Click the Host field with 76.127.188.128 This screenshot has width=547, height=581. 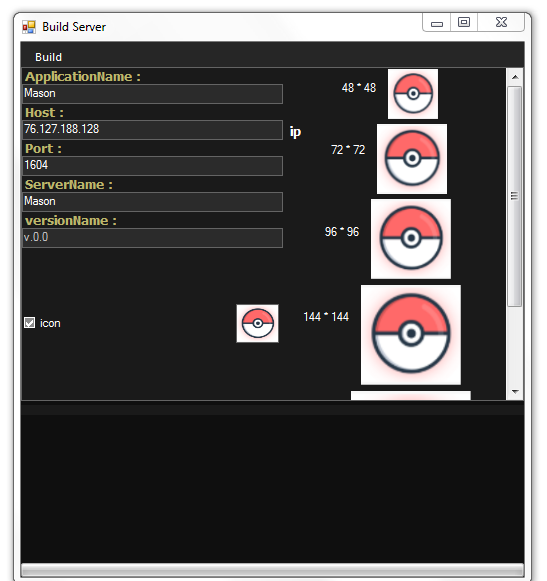(x=152, y=130)
